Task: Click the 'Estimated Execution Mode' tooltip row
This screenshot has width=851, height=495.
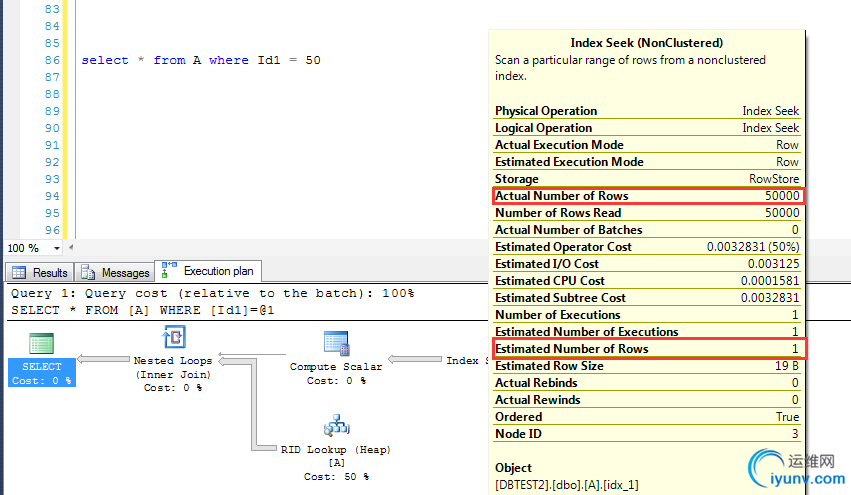Action: 647,162
